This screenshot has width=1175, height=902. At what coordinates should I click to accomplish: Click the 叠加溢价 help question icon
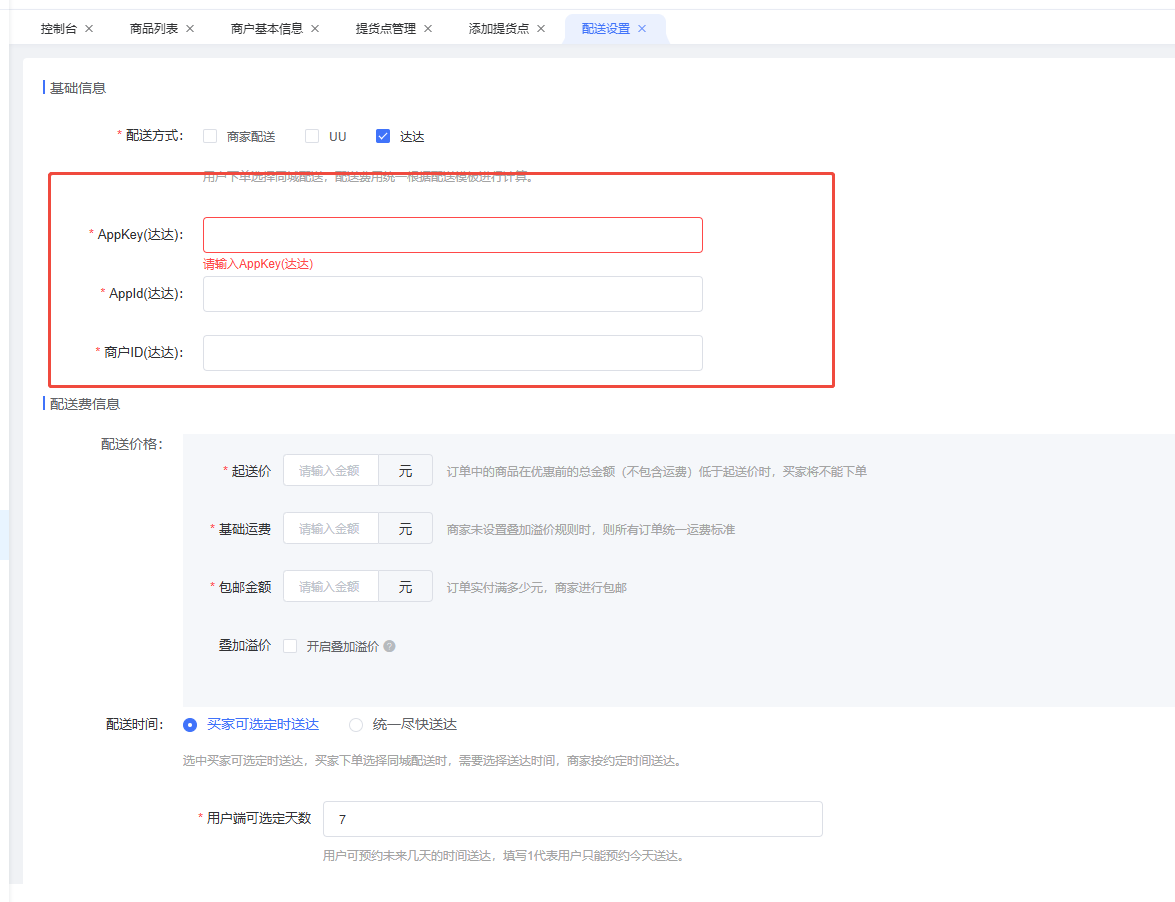(x=390, y=646)
